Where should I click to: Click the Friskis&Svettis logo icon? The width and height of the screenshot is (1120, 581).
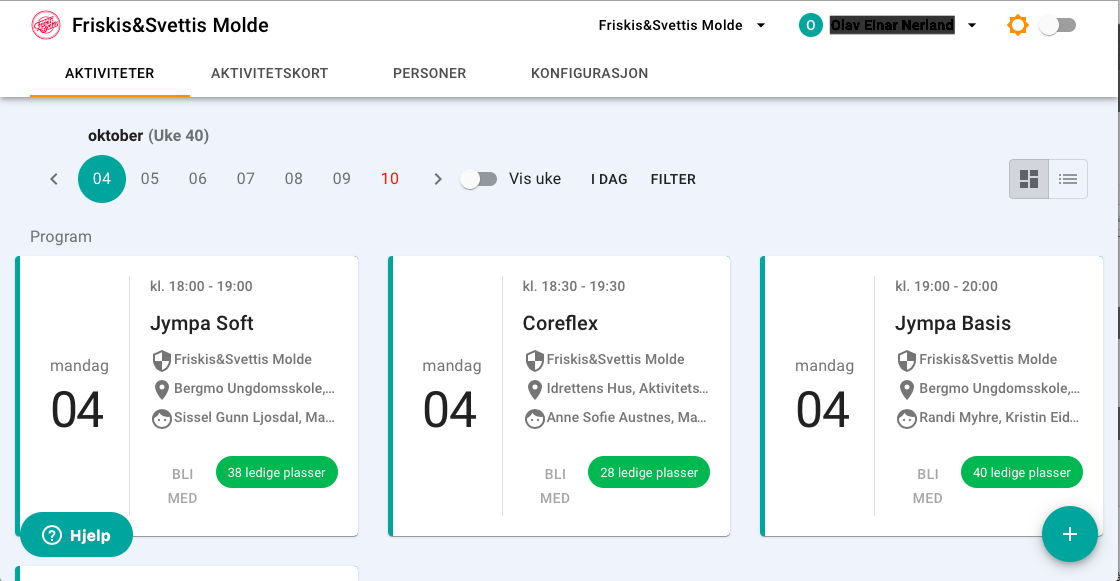(x=46, y=25)
